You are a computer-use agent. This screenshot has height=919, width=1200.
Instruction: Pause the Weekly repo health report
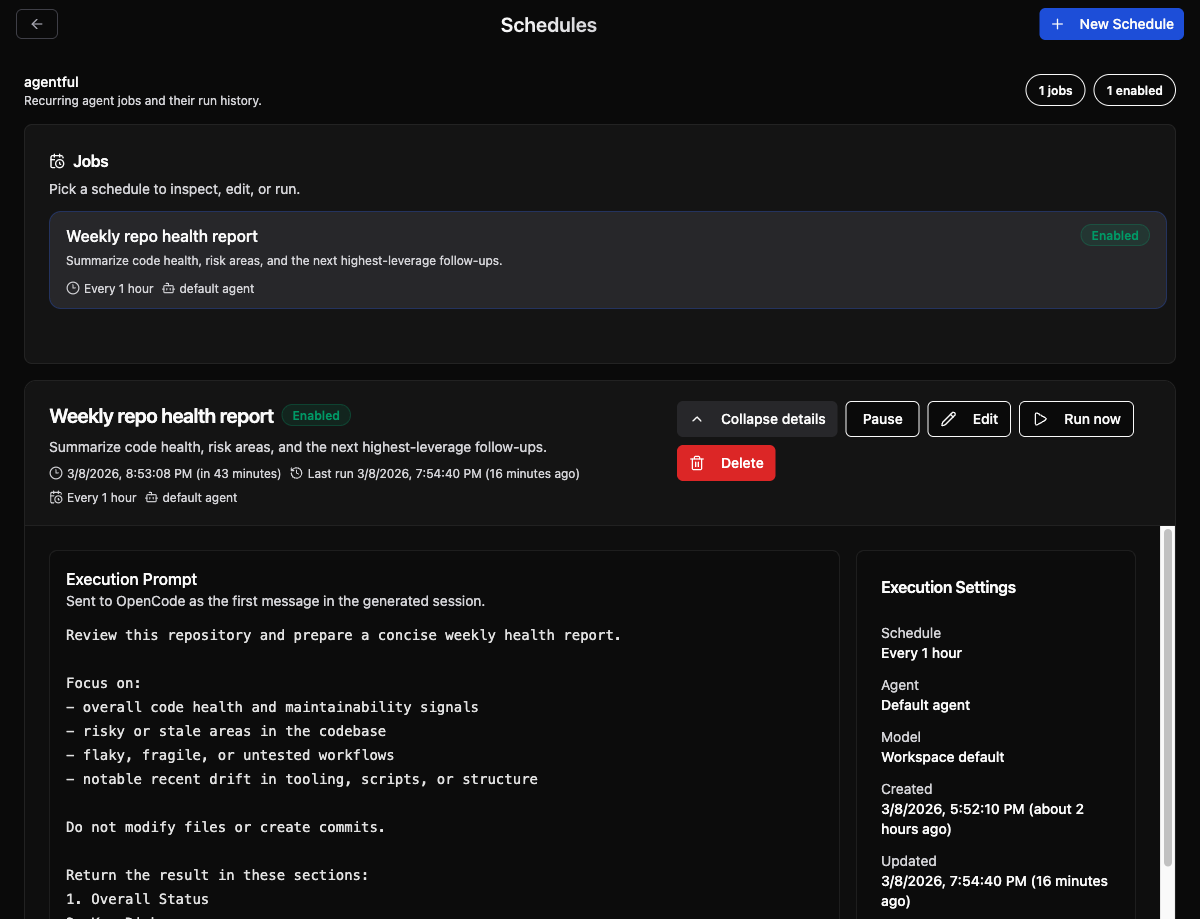(x=882, y=419)
